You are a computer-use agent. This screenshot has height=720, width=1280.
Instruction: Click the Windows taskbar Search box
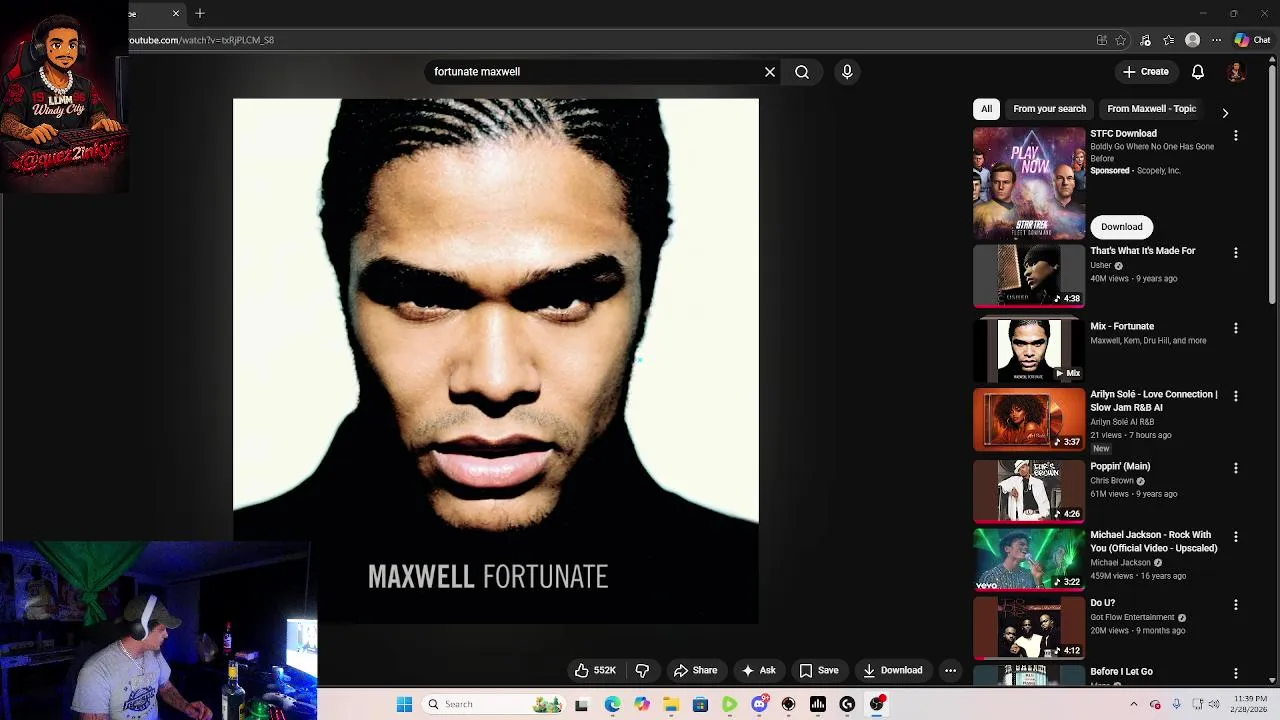tap(493, 705)
